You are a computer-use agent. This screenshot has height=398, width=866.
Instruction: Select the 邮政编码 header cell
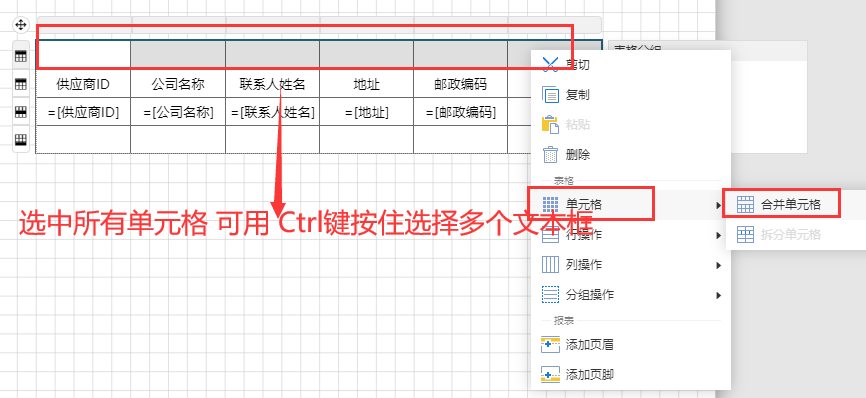pos(461,84)
